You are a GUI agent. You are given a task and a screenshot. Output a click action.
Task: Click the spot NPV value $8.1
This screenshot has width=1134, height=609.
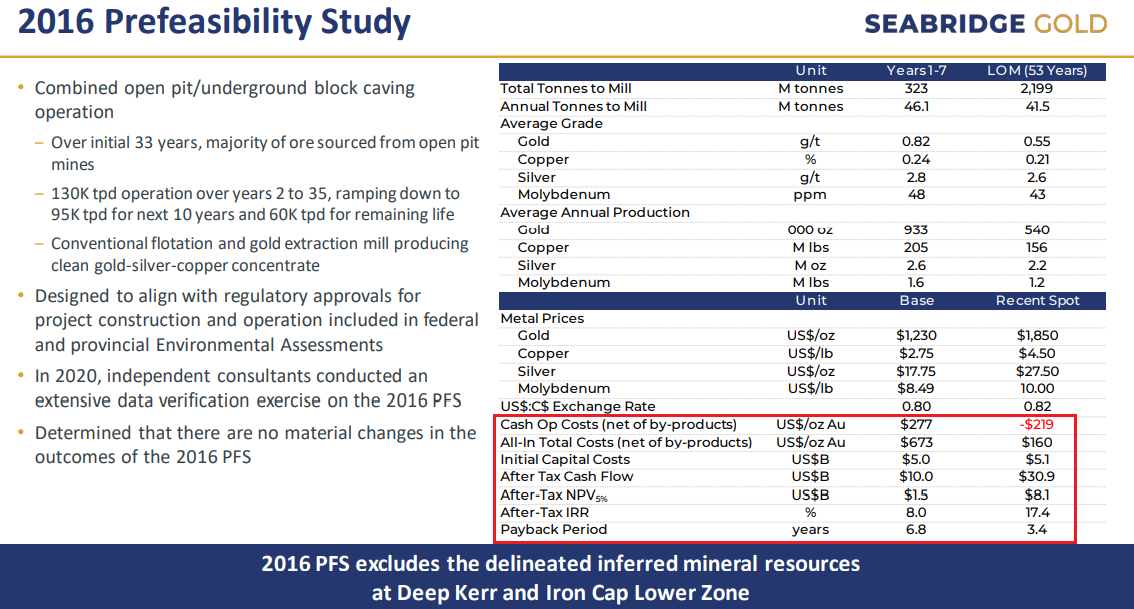1037,495
